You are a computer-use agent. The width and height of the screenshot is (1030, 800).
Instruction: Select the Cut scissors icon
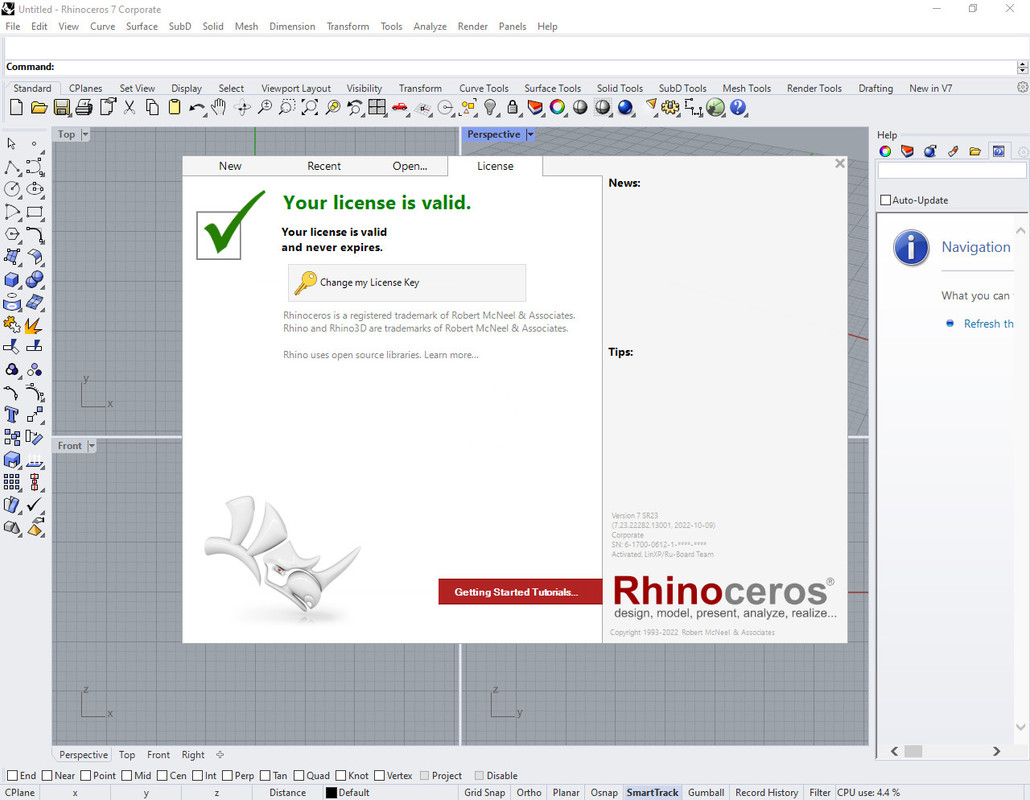tap(129, 107)
